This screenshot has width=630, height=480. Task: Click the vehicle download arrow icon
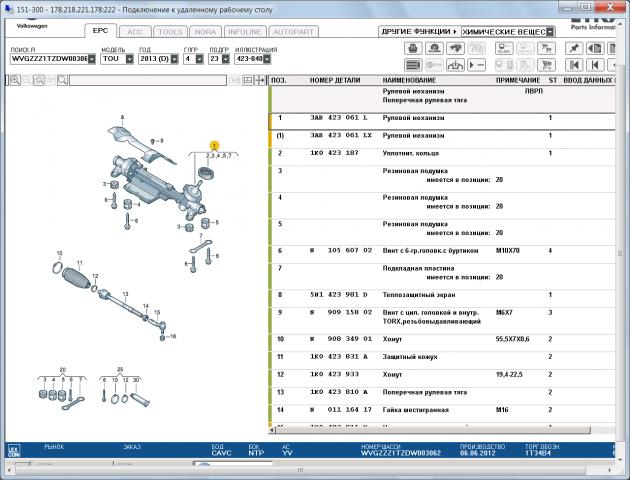(455, 65)
